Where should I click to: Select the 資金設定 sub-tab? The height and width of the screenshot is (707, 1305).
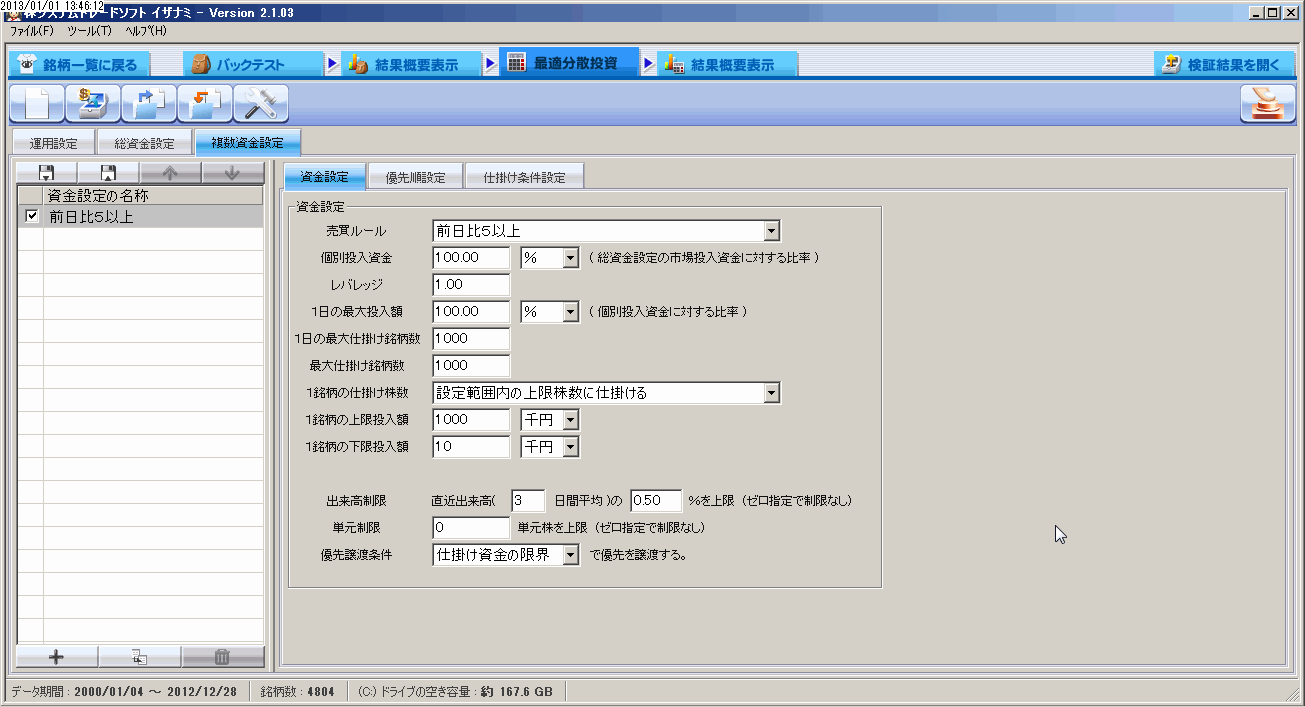point(325,177)
